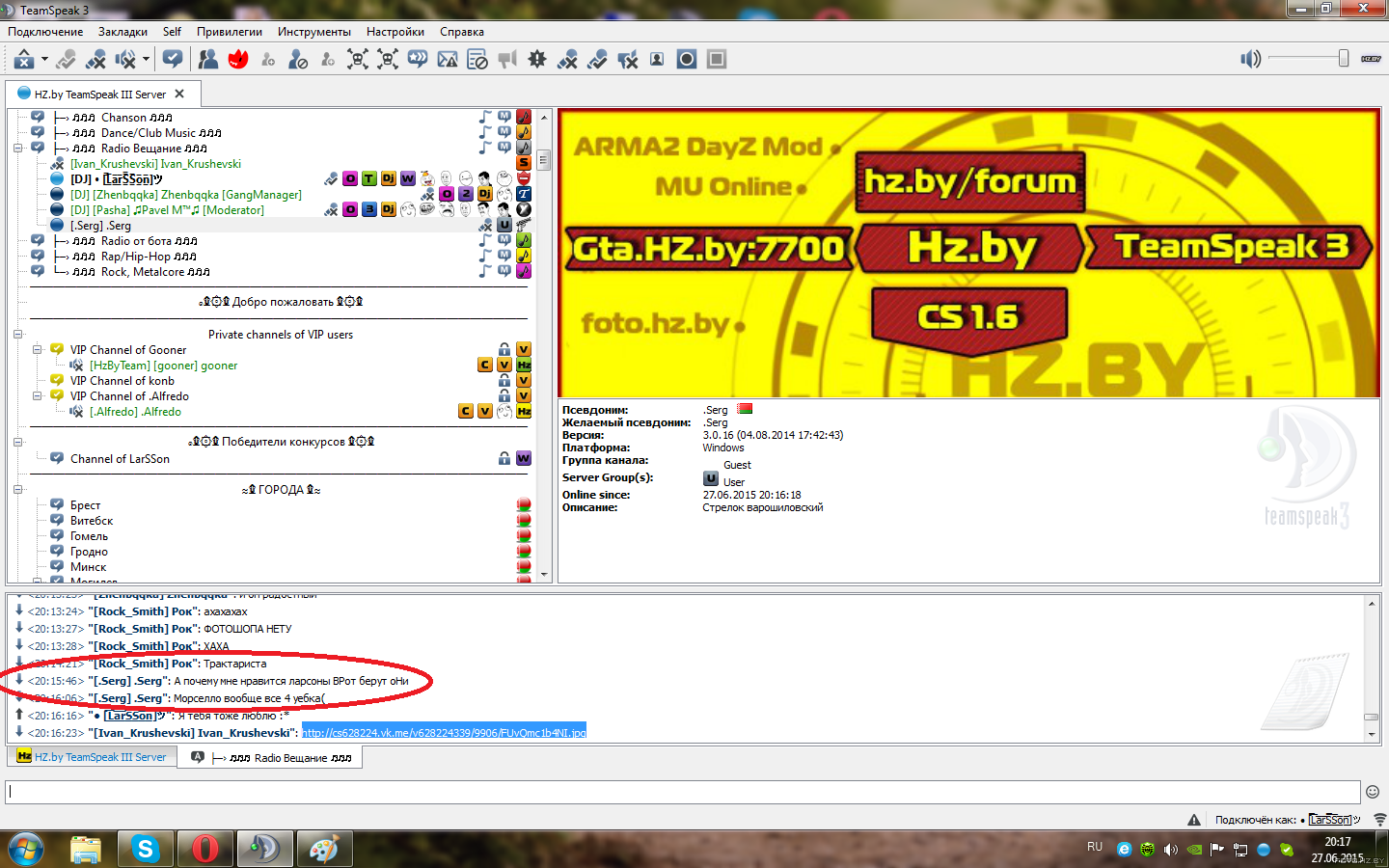Close the HZ.by TeamSpeak III Server tab
Image resolution: width=1389 pixels, height=868 pixels.
coord(179,95)
